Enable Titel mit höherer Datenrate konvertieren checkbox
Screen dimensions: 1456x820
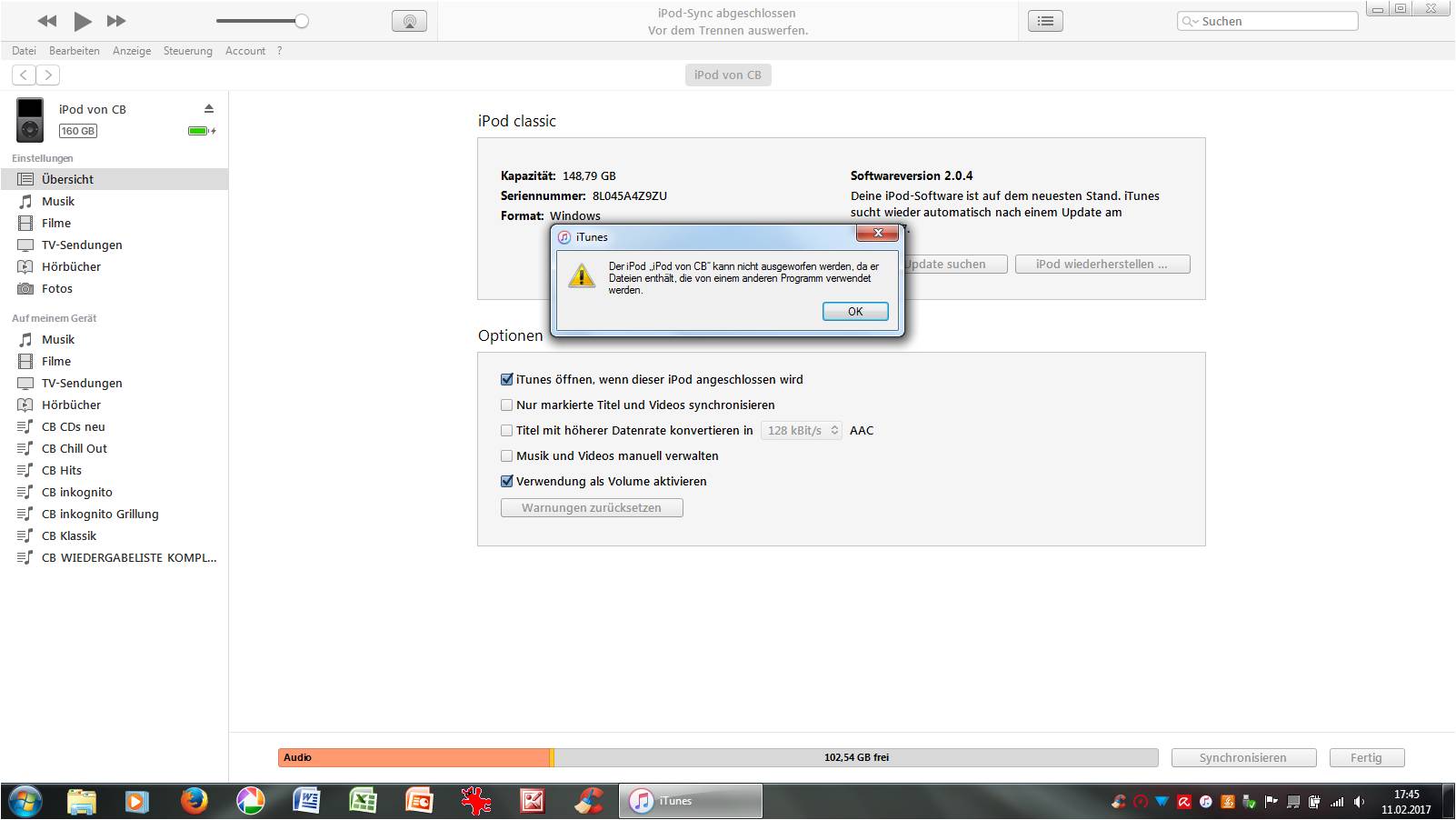pos(507,430)
